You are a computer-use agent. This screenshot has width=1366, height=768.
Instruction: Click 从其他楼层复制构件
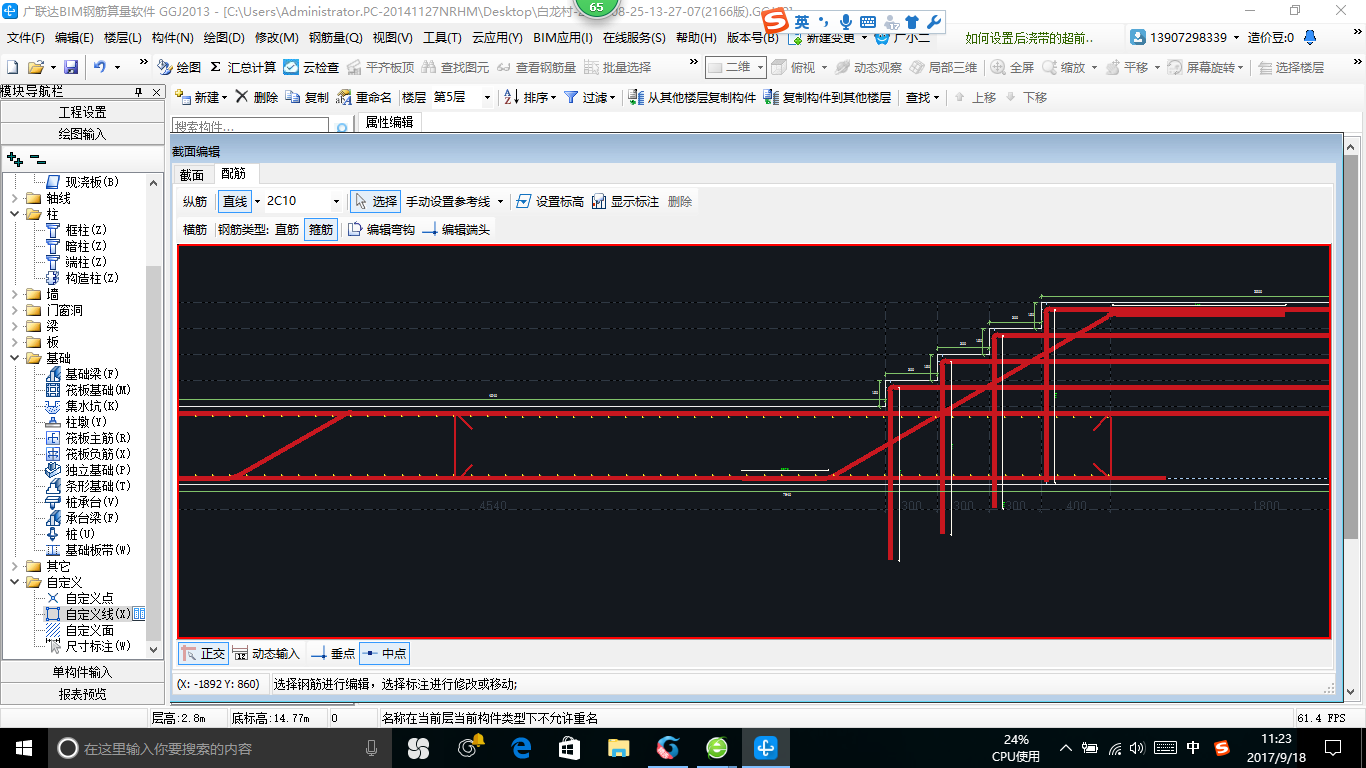click(693, 97)
